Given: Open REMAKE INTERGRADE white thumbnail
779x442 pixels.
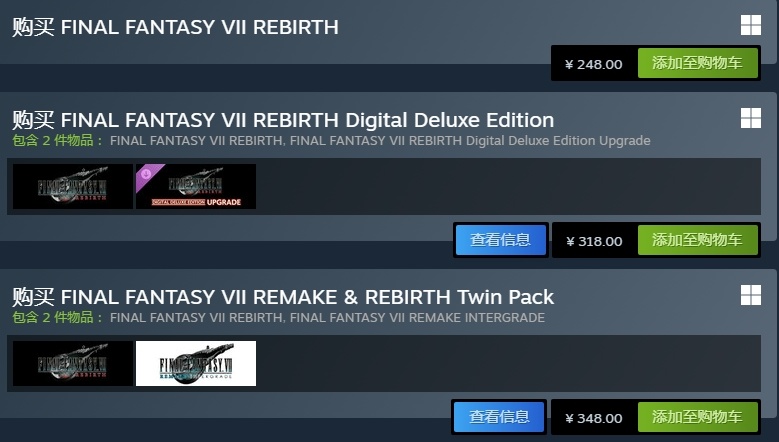Looking at the screenshot, I should [196, 364].
